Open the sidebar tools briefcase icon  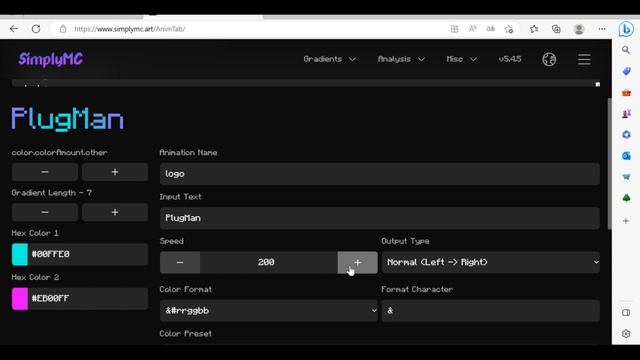626,93
